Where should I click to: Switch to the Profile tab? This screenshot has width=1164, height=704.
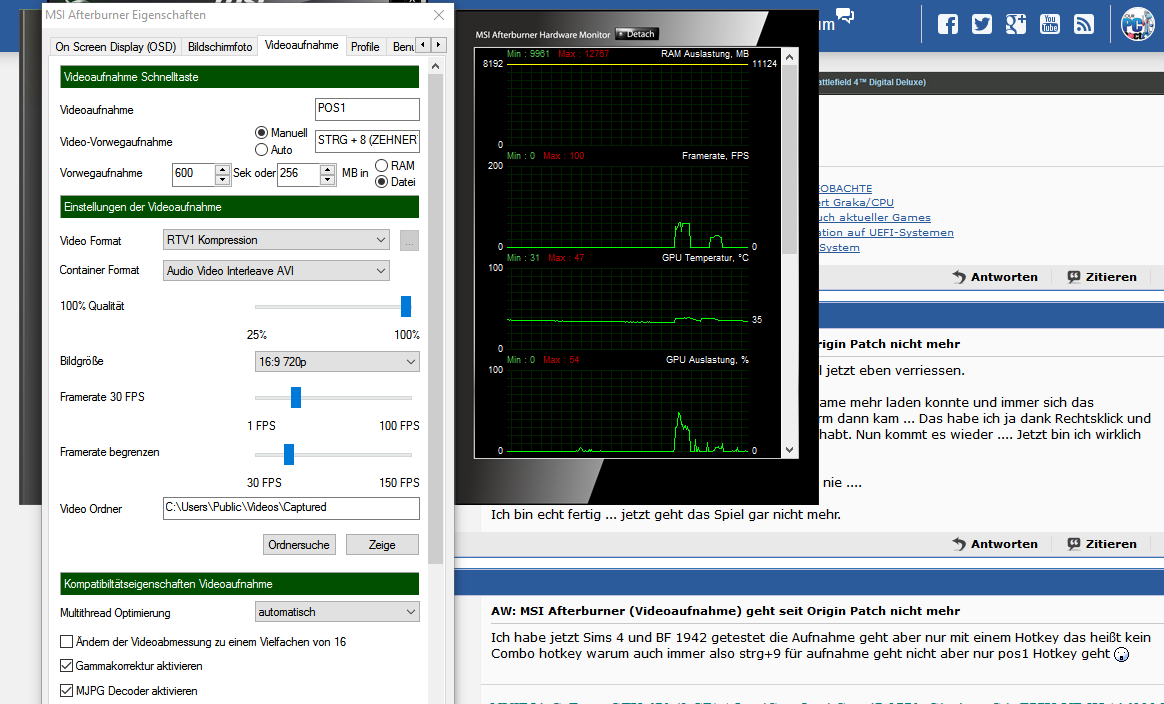[365, 47]
